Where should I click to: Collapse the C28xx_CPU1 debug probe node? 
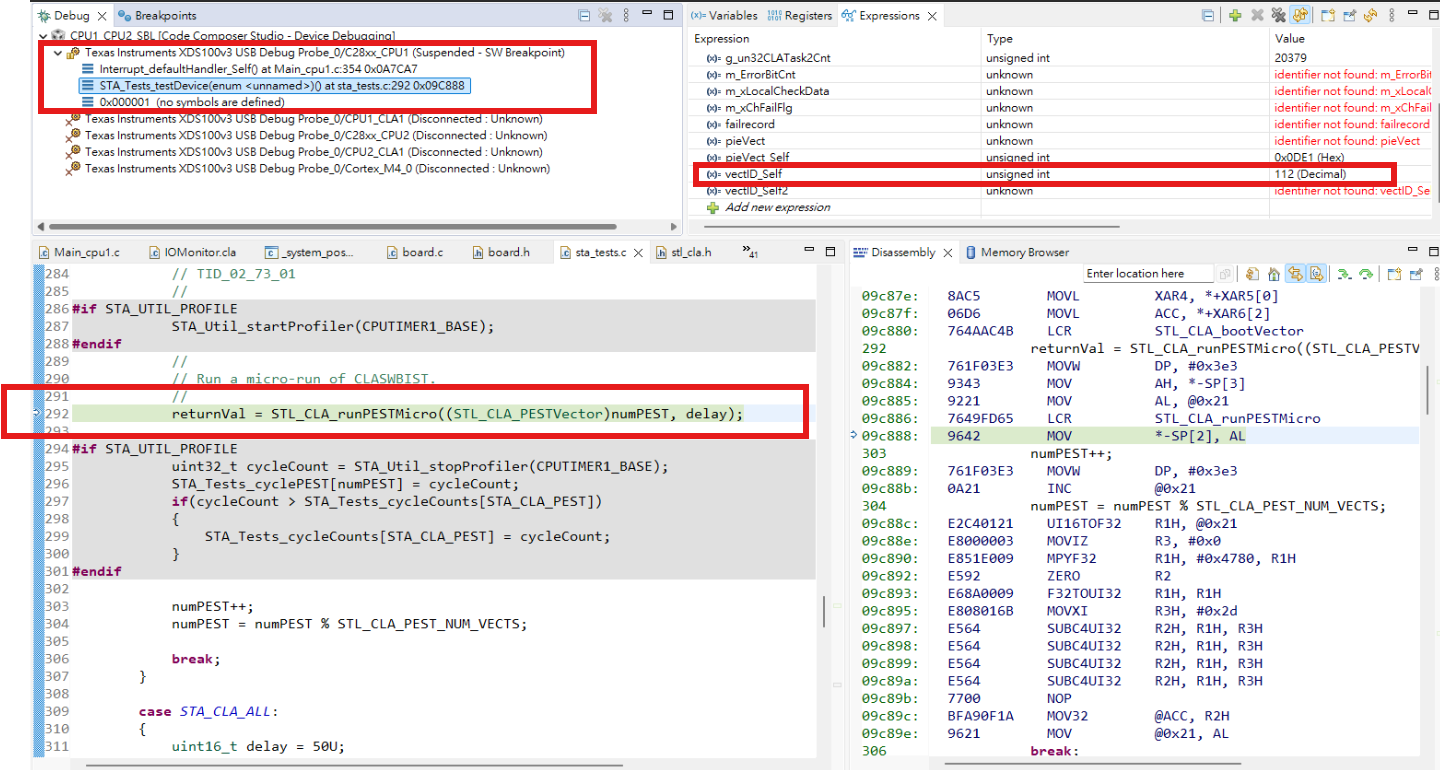point(58,52)
